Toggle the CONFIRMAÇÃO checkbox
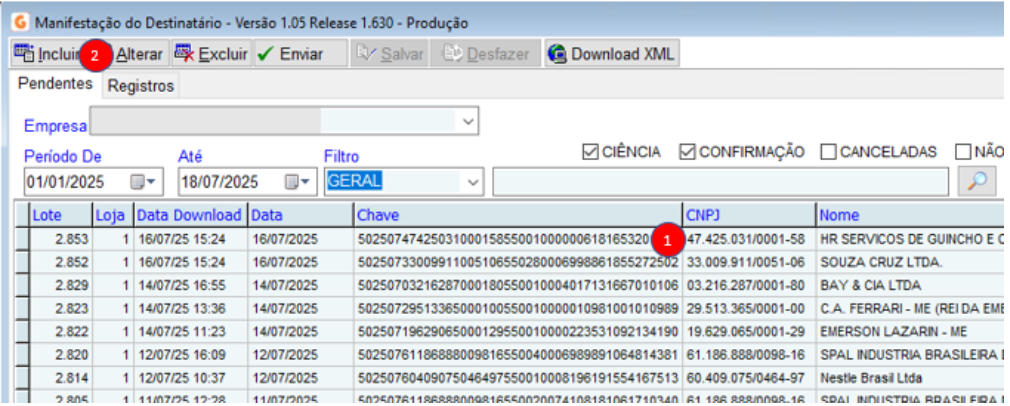Viewport: 1010px width, 406px height. coord(687,152)
